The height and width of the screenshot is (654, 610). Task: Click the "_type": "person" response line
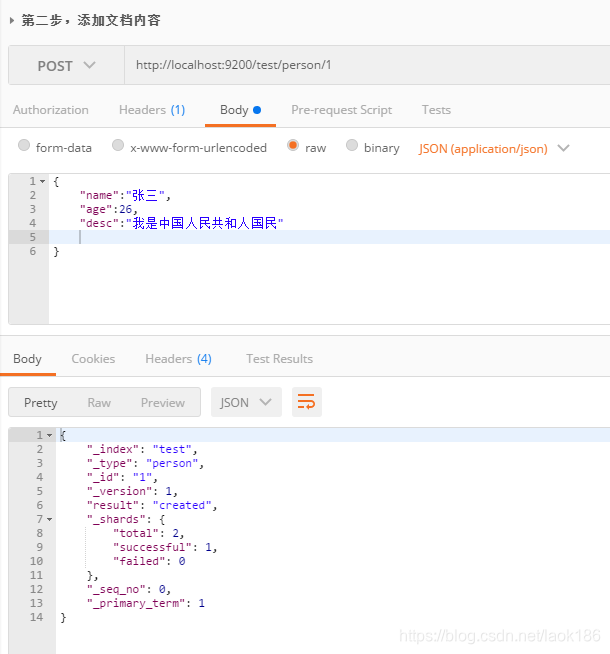pyautogui.click(x=145, y=463)
